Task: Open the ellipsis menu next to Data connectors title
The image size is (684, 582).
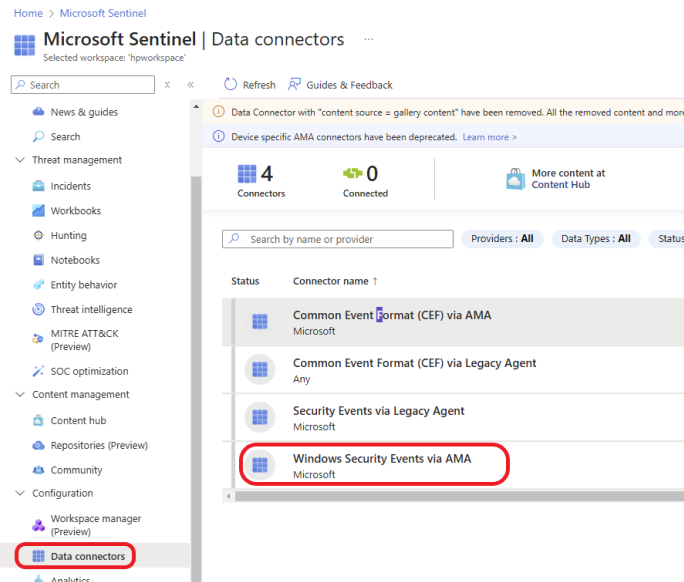Action: tap(369, 39)
